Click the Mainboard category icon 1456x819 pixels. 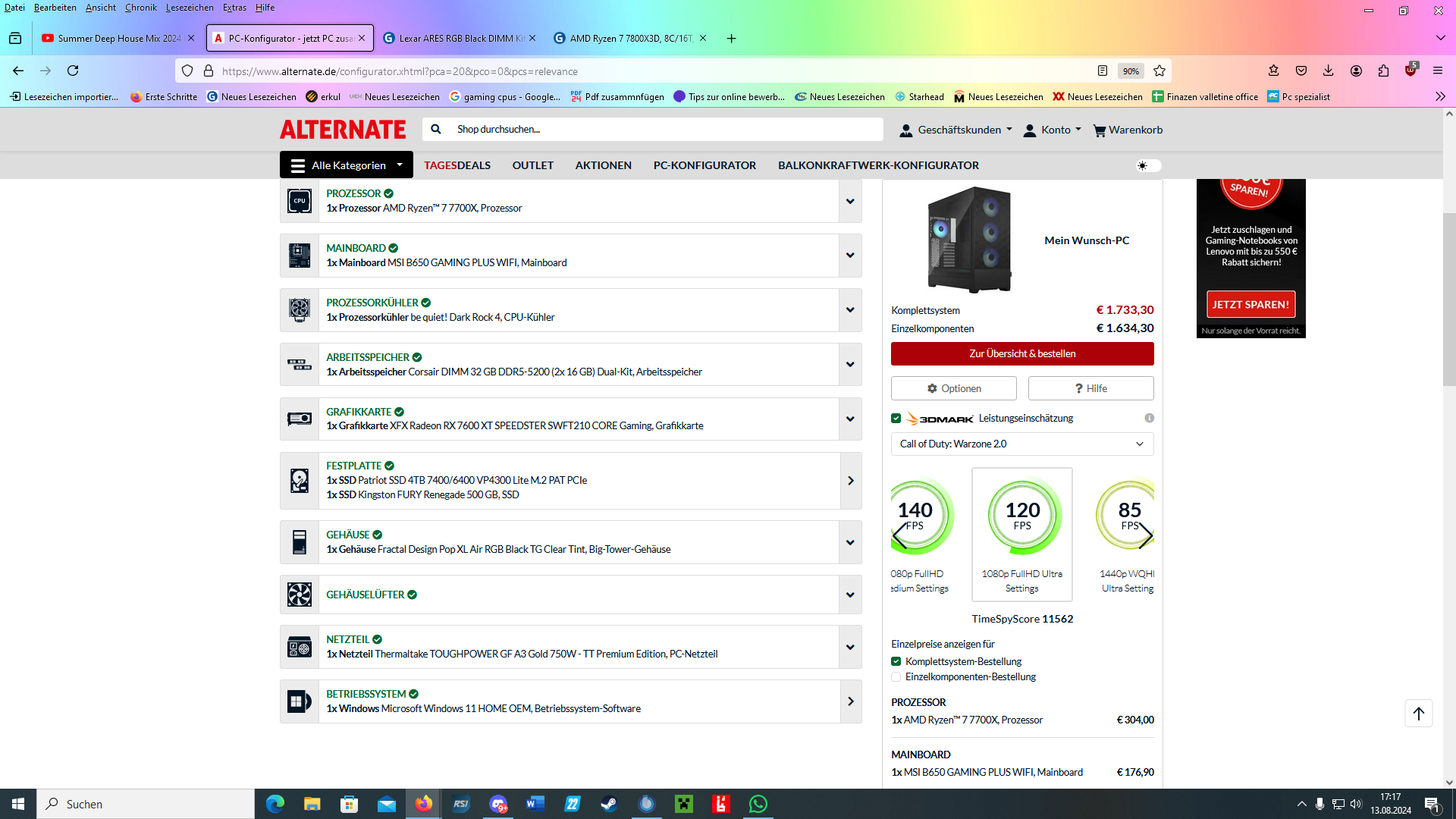tap(300, 256)
